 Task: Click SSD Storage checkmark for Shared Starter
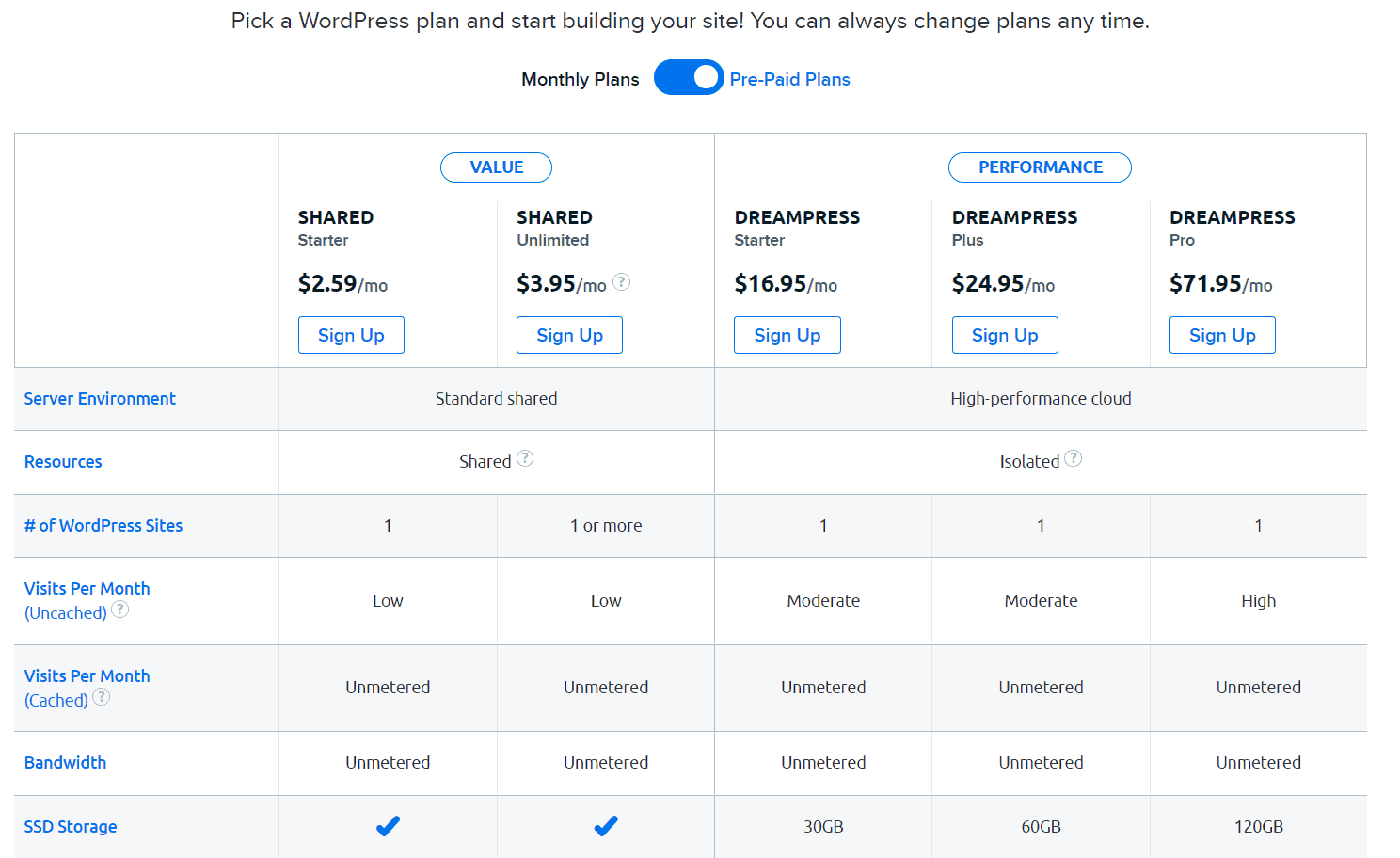(388, 826)
